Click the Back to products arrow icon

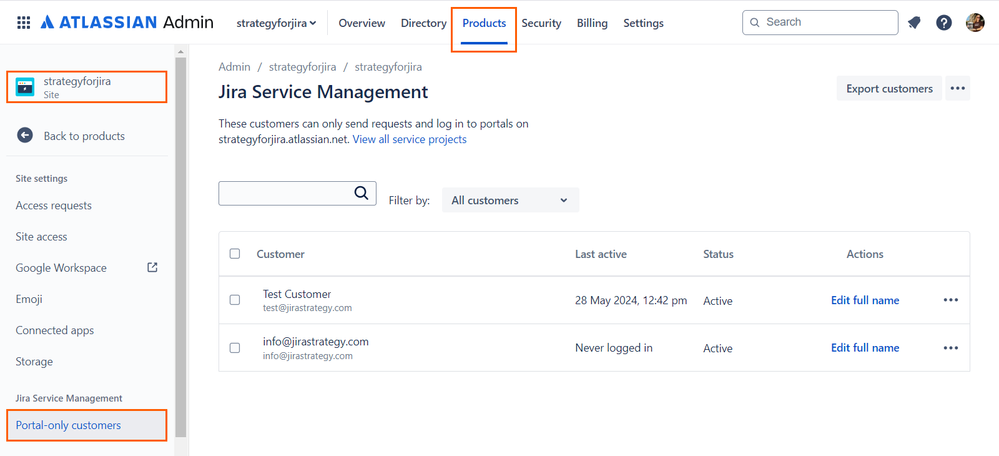[25, 136]
